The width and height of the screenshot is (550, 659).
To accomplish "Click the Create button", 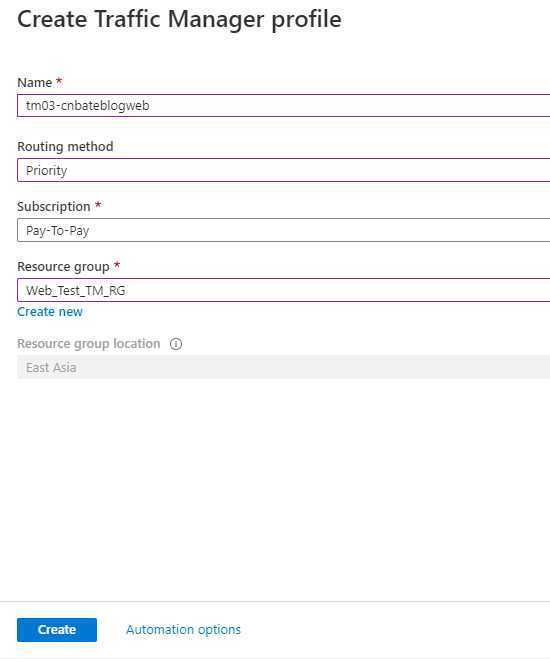I will point(57,630).
